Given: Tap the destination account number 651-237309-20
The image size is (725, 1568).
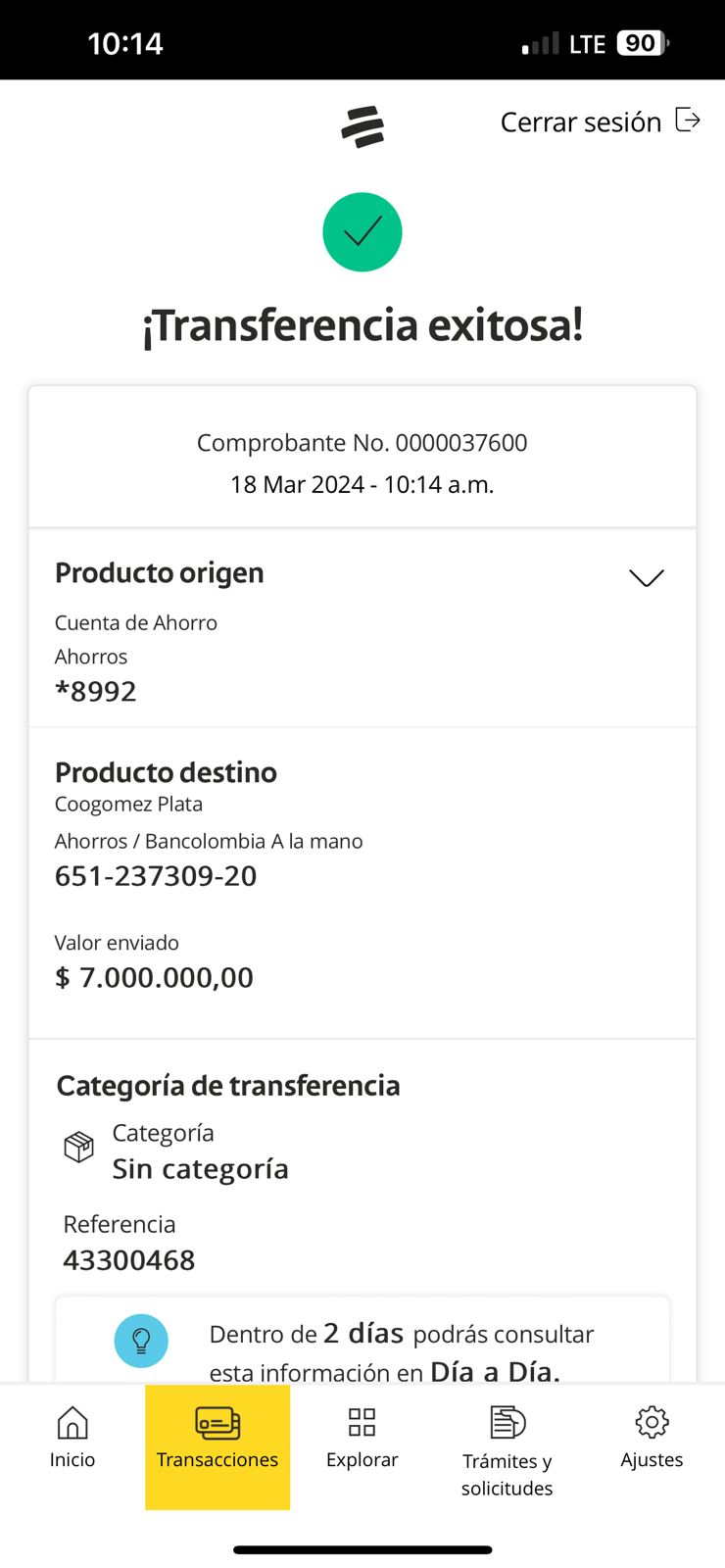Looking at the screenshot, I should (156, 876).
